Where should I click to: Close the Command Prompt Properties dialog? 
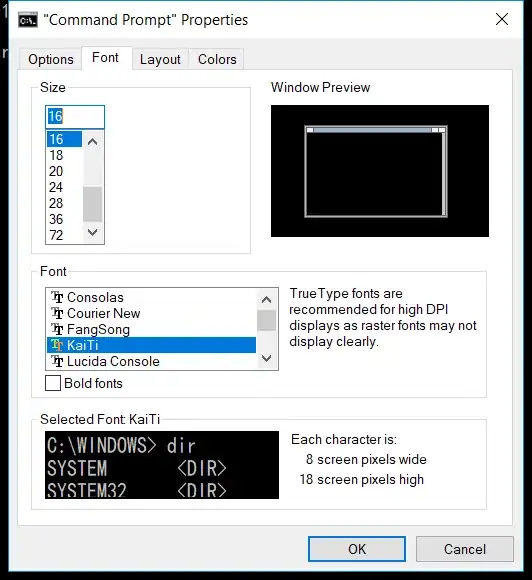tap(502, 19)
